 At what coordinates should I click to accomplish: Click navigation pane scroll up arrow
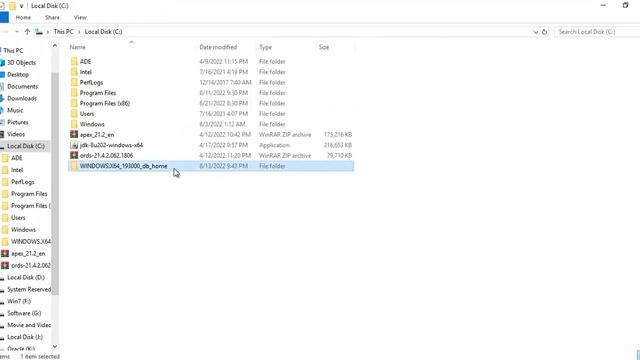click(x=55, y=46)
